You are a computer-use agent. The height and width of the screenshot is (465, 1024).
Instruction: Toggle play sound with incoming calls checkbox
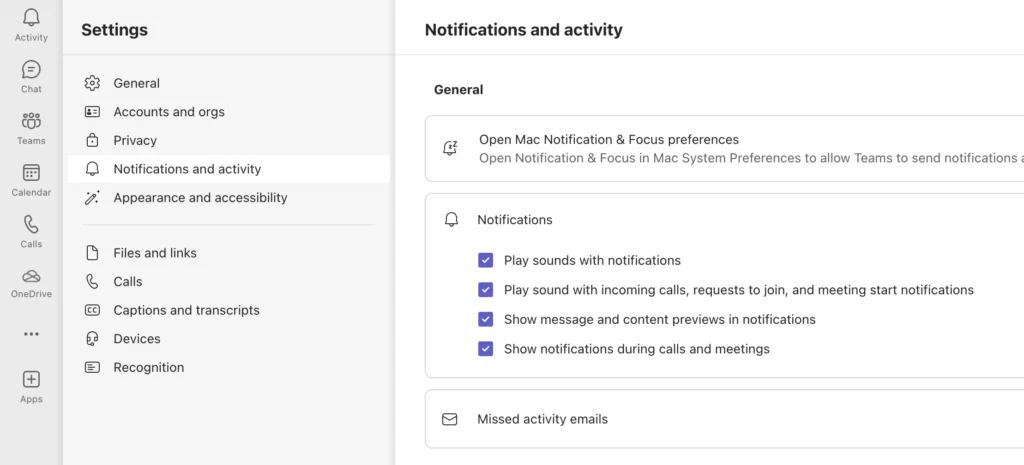[486, 290]
